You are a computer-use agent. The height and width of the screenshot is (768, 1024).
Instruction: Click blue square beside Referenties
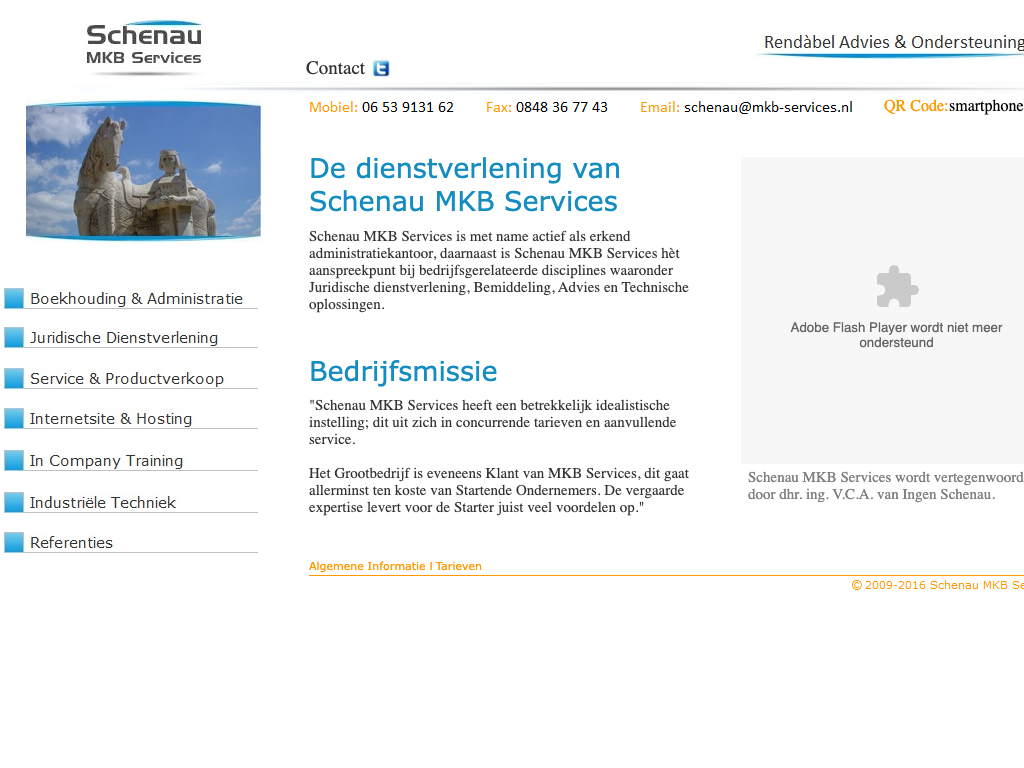click(14, 542)
